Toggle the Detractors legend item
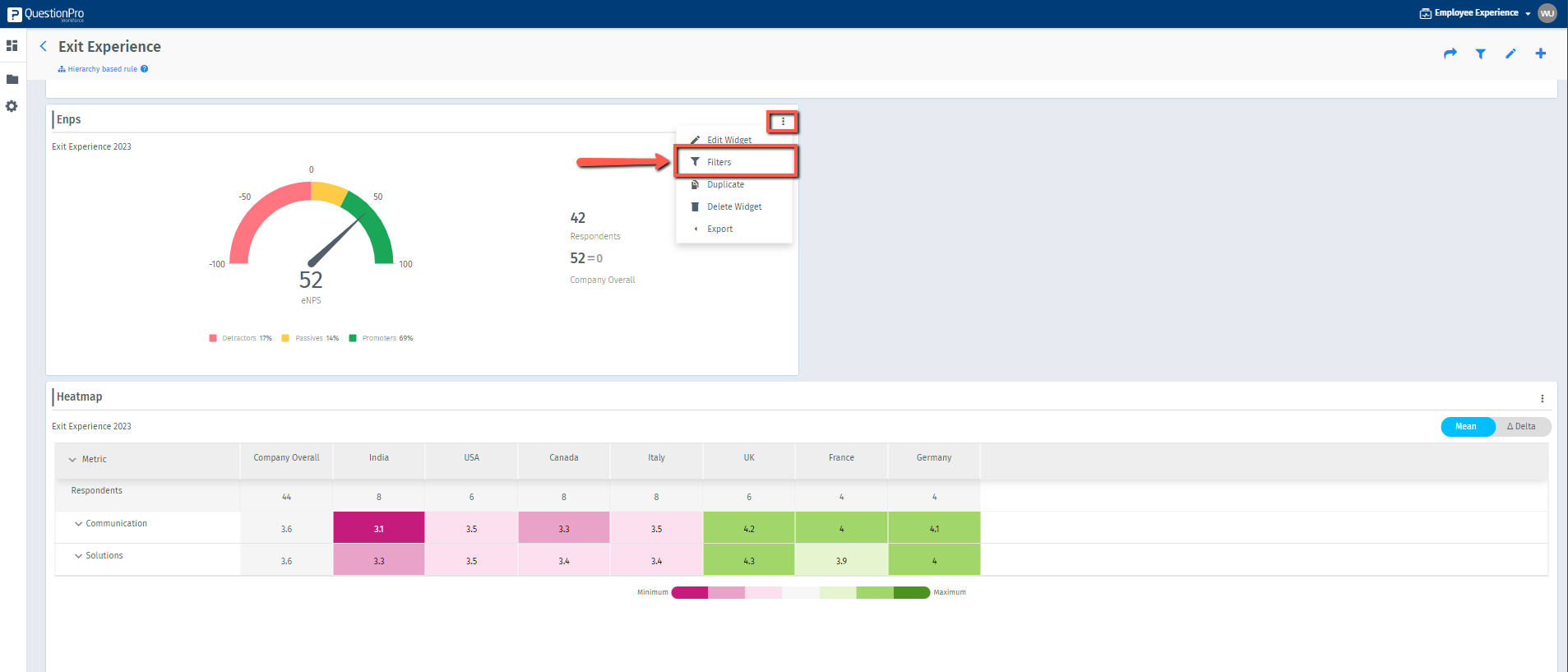 tap(238, 338)
